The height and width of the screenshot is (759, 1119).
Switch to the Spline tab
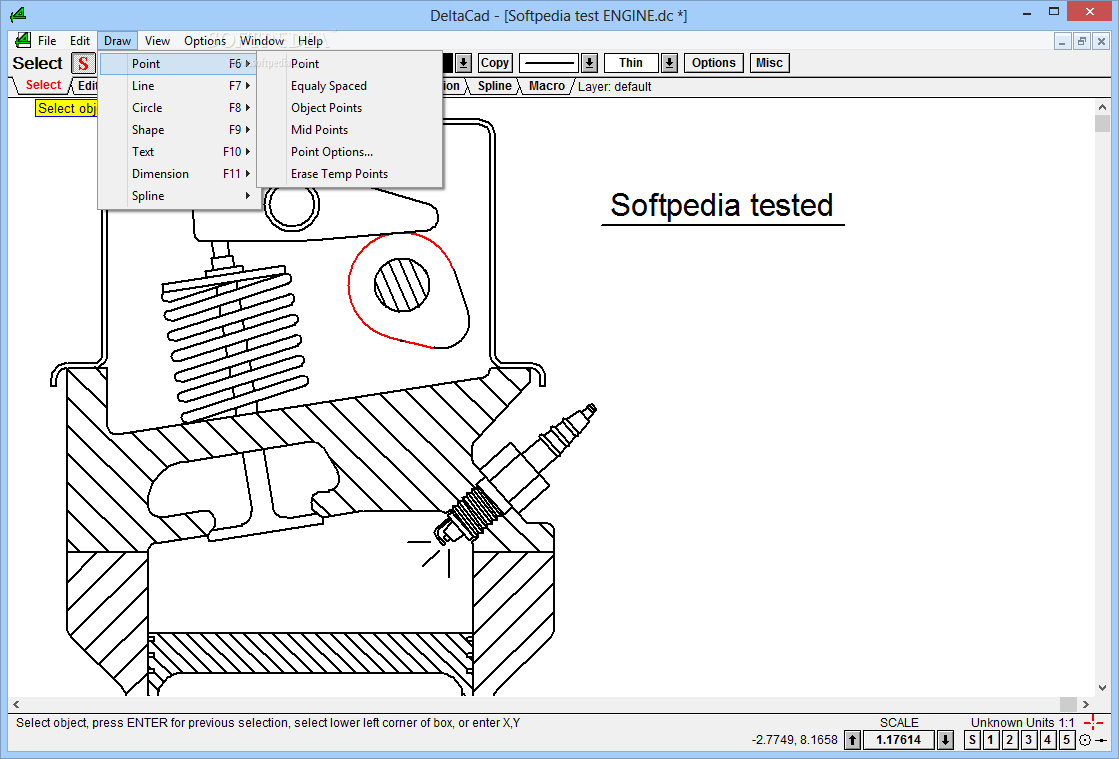[x=495, y=86]
